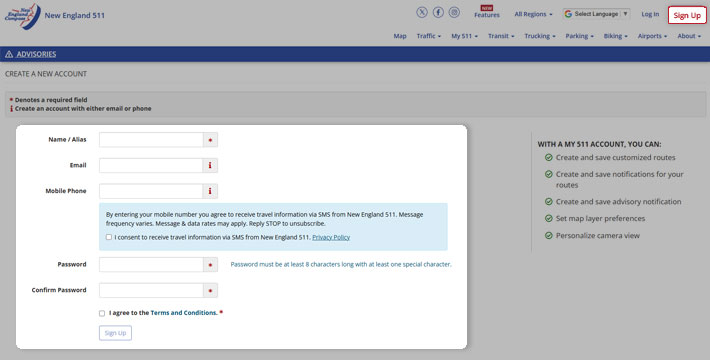Click the info icon beside Mobile Phone field
This screenshot has width=710, height=360.
(x=210, y=191)
